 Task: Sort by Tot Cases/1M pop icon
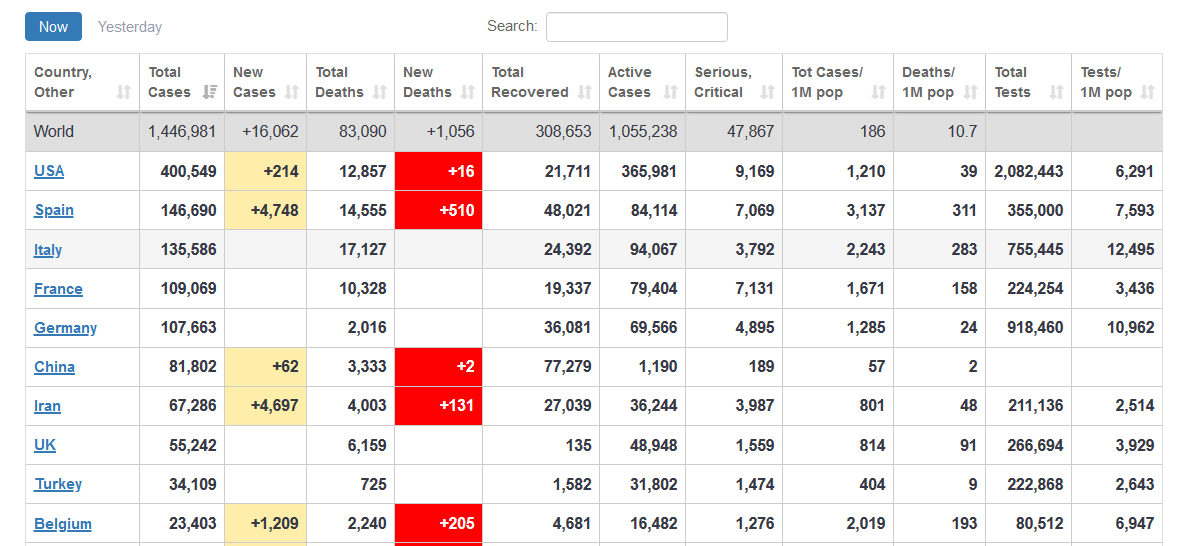pyautogui.click(x=878, y=92)
